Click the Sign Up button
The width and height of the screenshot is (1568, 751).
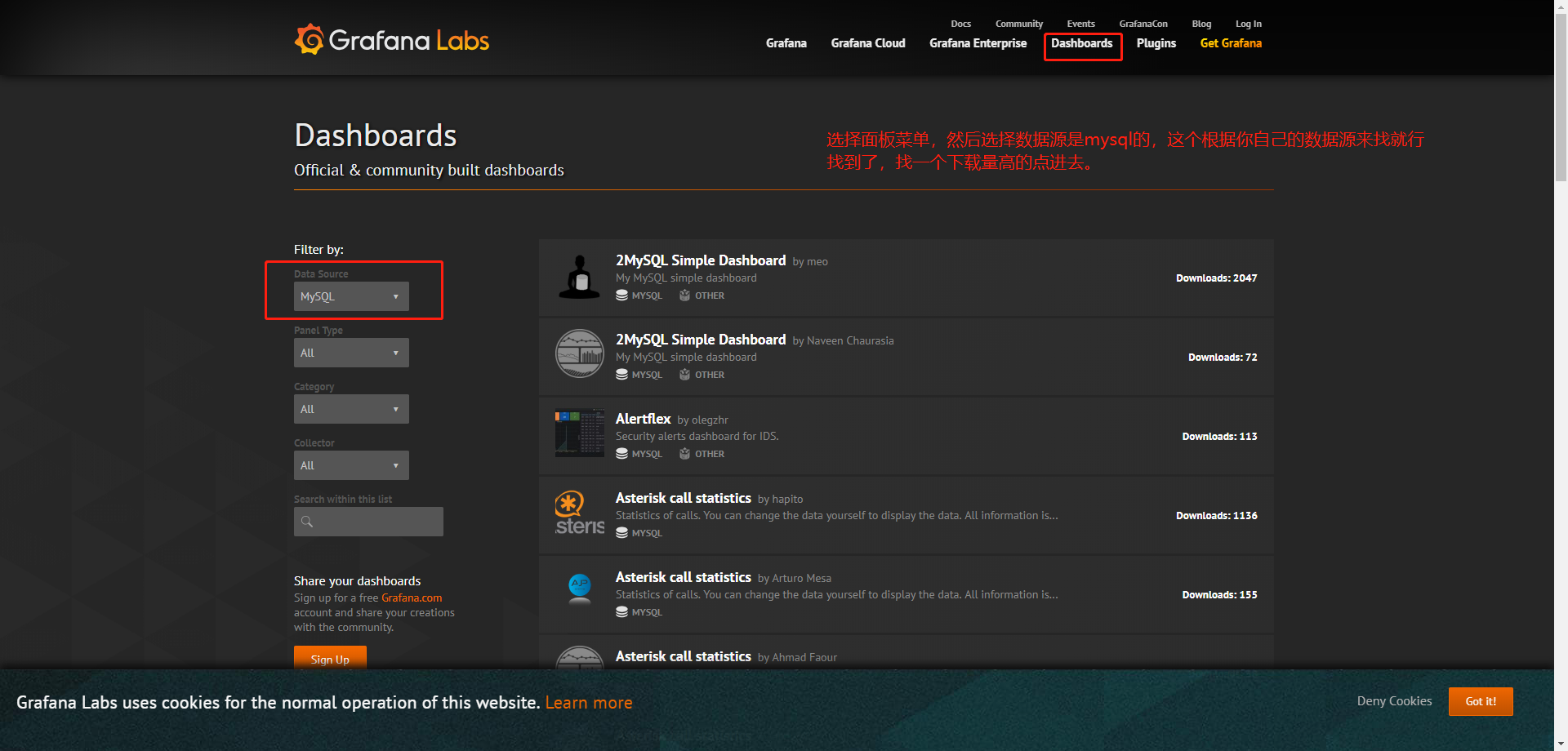pos(330,658)
